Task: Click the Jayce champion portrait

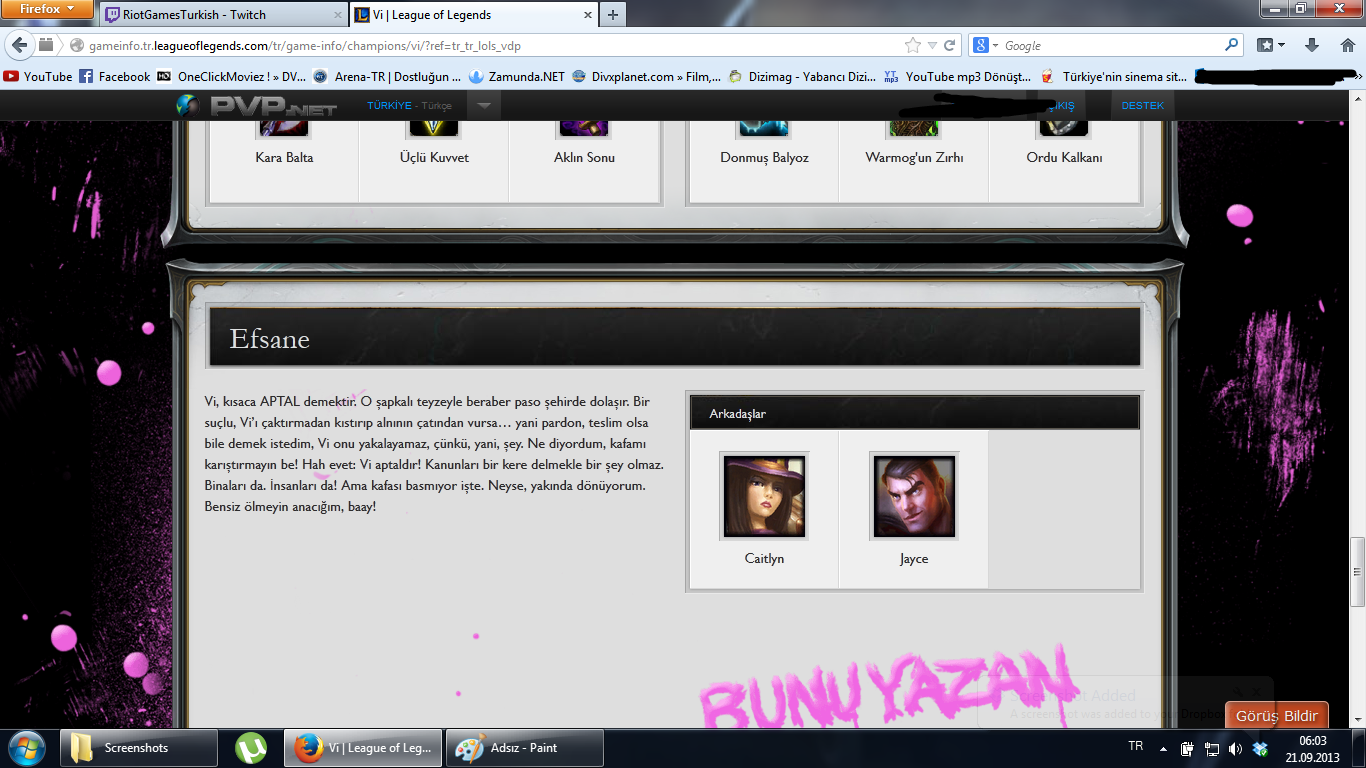Action: (x=914, y=496)
